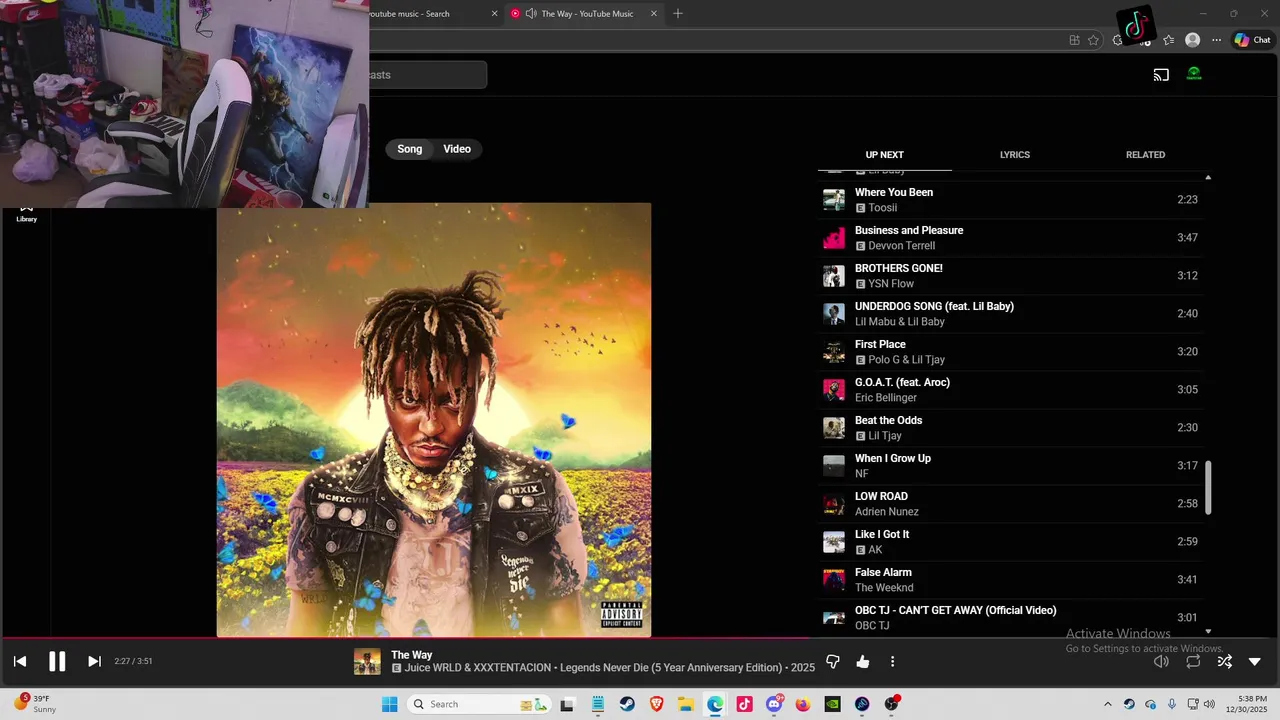Click the 'G.O.A.T.' queue thumbnail

pyautogui.click(x=834, y=390)
